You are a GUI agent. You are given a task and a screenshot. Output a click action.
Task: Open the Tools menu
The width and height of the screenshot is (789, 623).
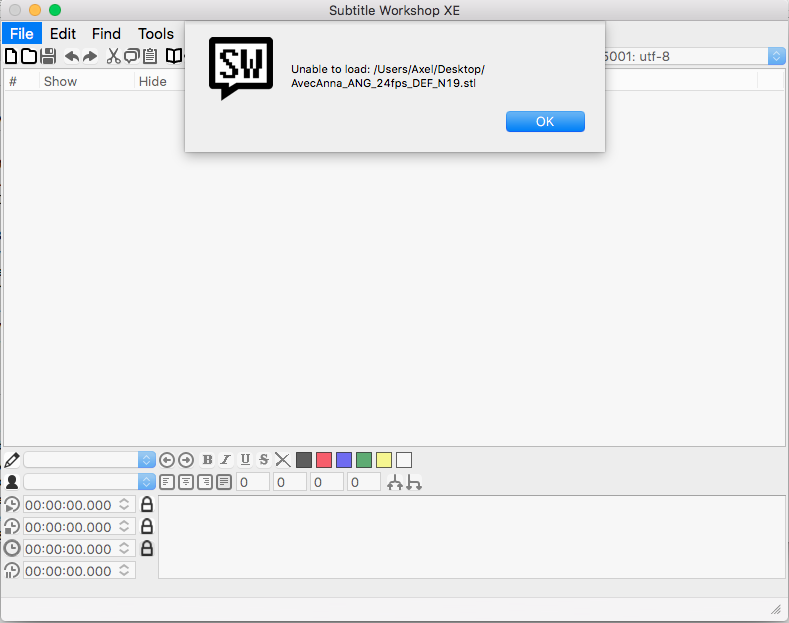[156, 34]
